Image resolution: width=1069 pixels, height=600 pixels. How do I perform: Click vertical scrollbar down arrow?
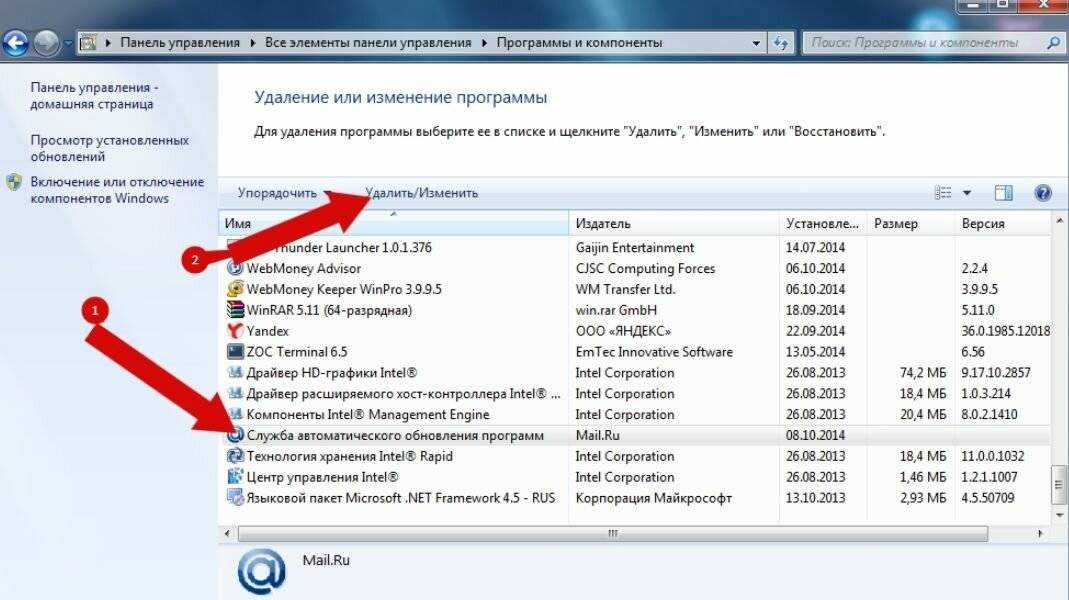tap(1059, 515)
